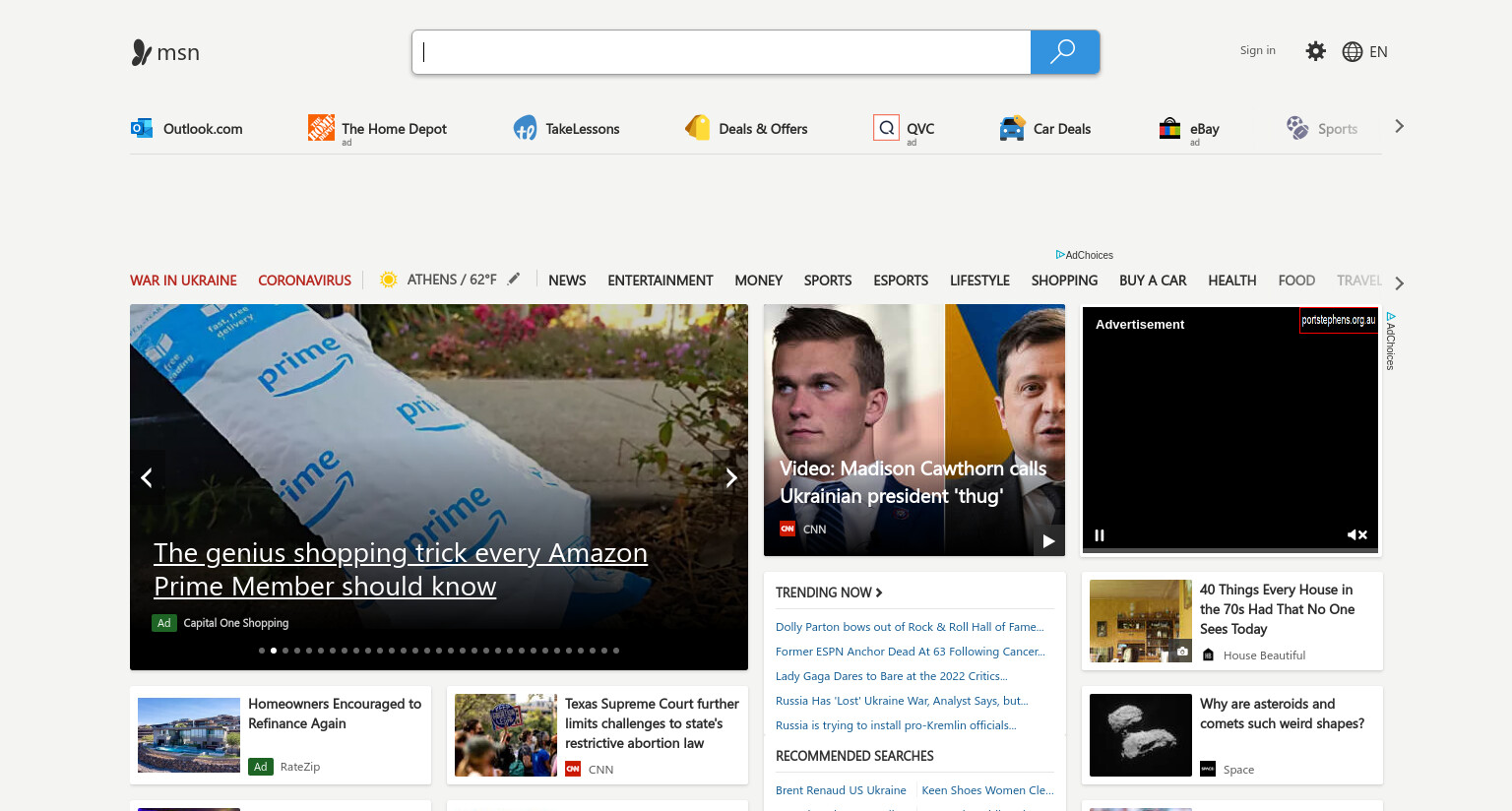Search Brent Renaud US Ukraine
The width and height of the screenshot is (1512, 811).
point(841,790)
